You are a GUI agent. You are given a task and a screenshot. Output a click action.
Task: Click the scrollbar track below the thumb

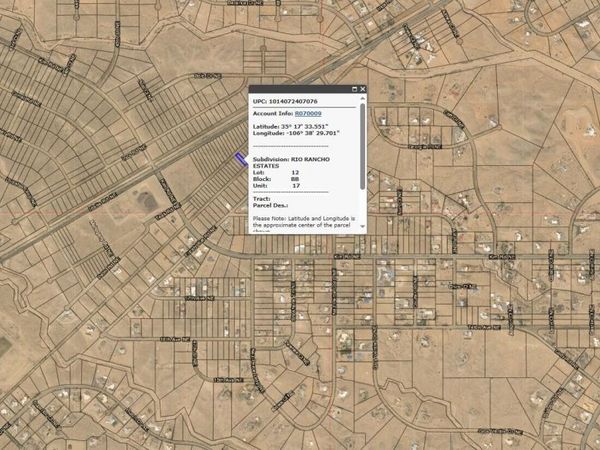pyautogui.click(x=363, y=210)
